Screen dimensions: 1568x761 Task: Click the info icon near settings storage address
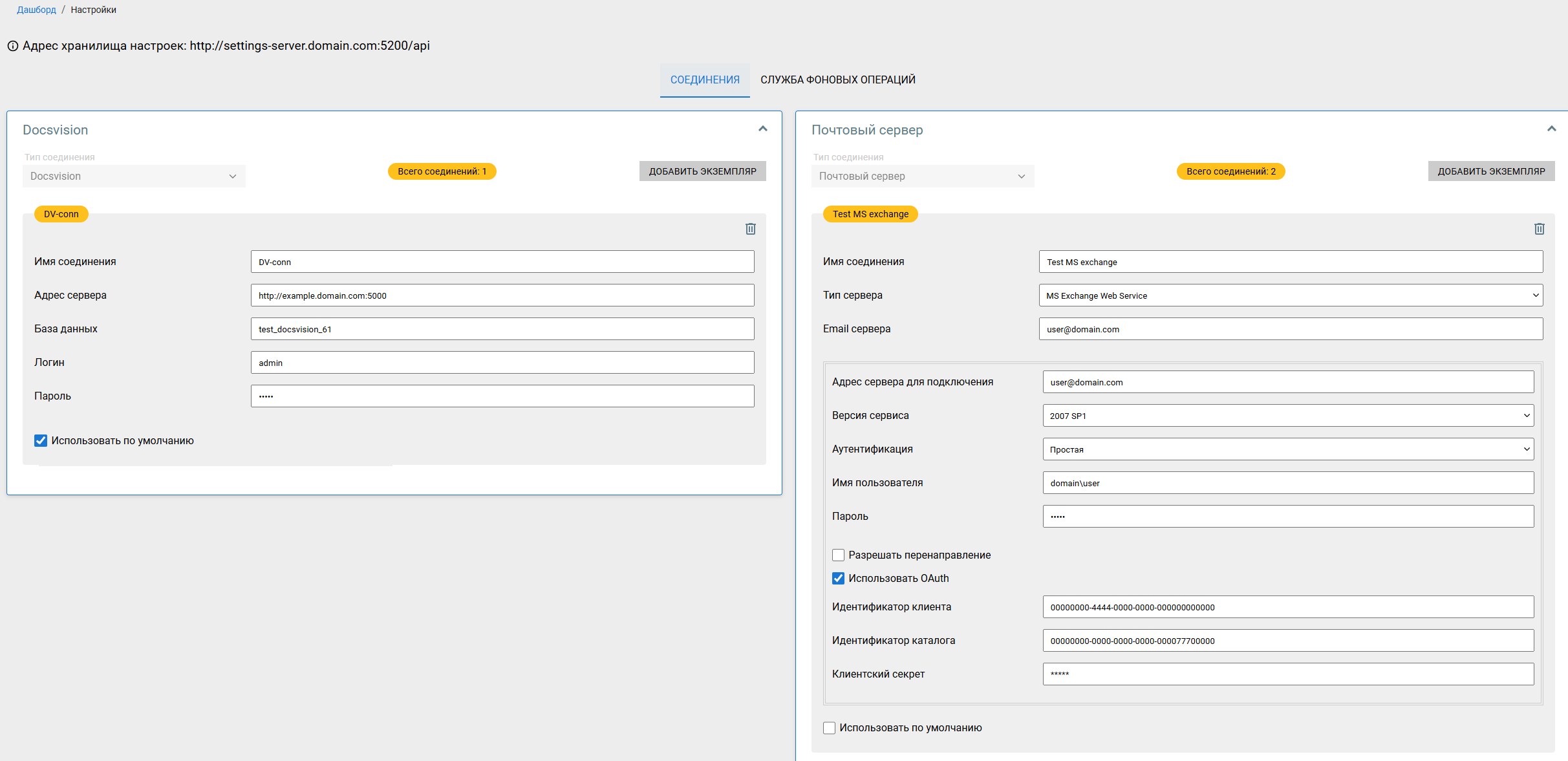pos(12,46)
